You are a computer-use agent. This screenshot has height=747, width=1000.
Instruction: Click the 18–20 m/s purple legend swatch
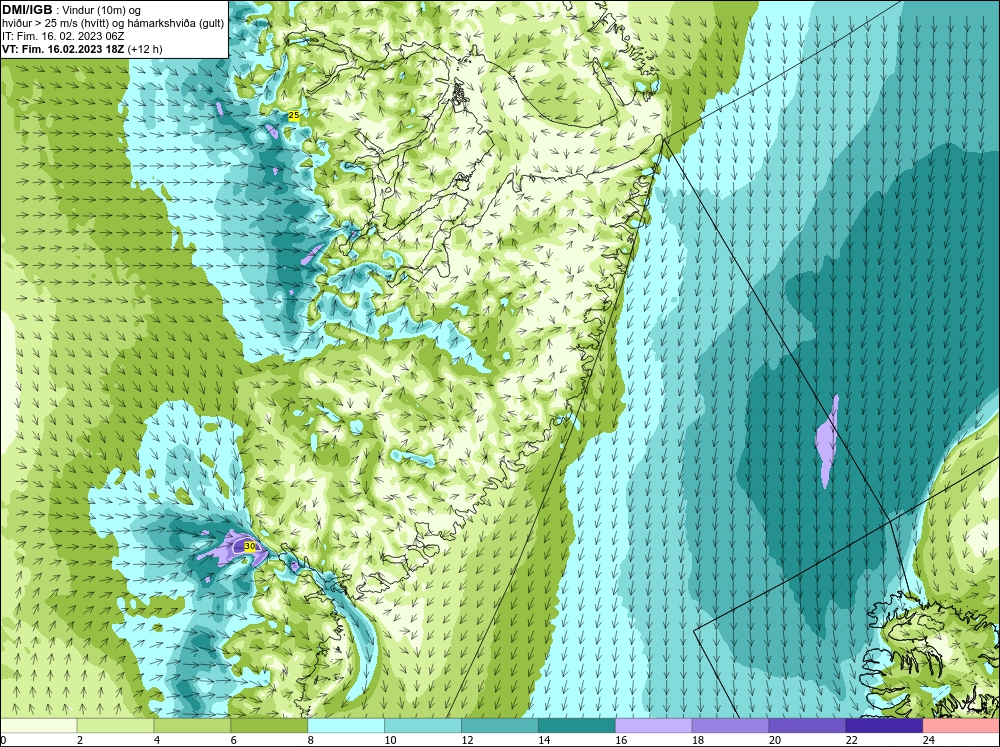pos(730,726)
